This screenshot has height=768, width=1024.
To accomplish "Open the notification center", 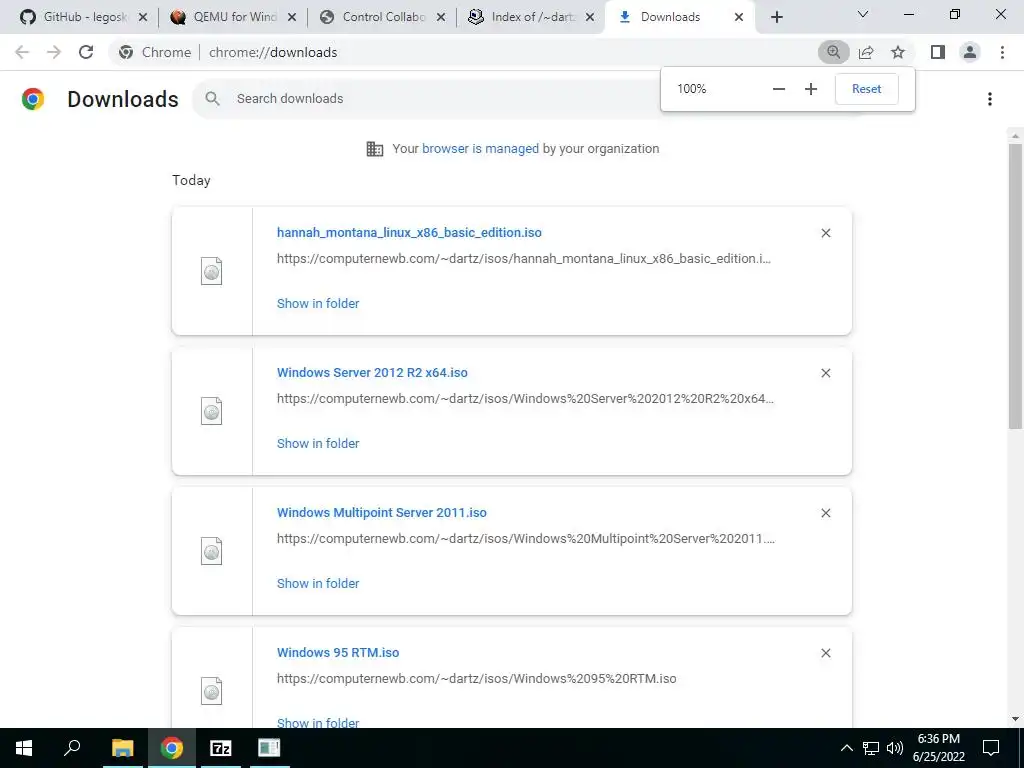I will 991,748.
